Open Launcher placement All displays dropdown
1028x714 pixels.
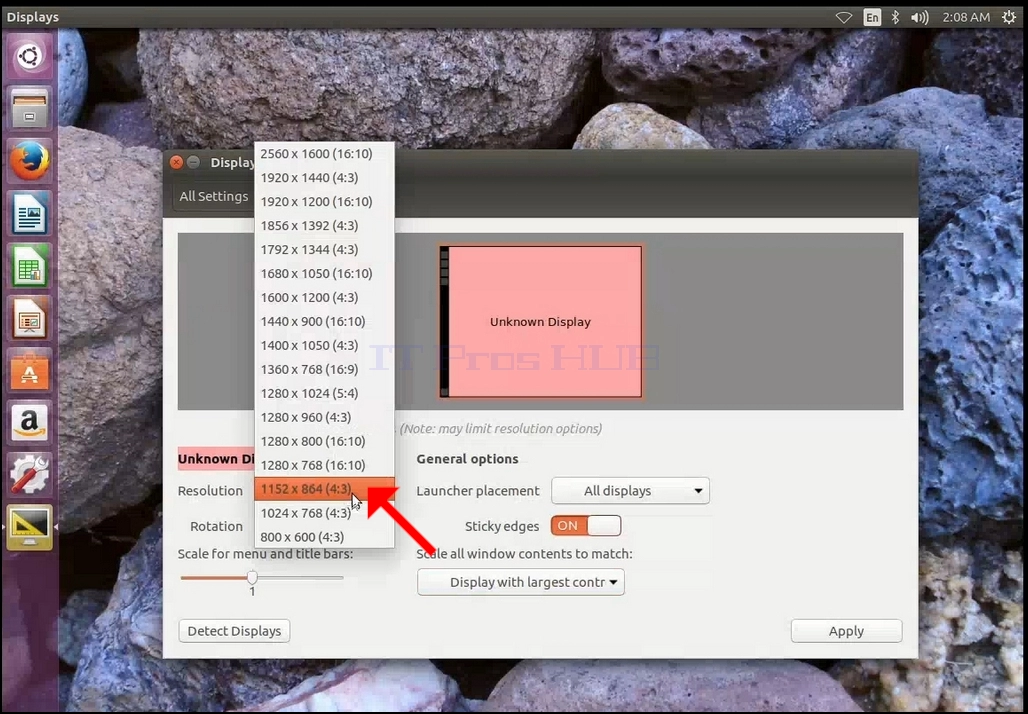click(x=630, y=490)
